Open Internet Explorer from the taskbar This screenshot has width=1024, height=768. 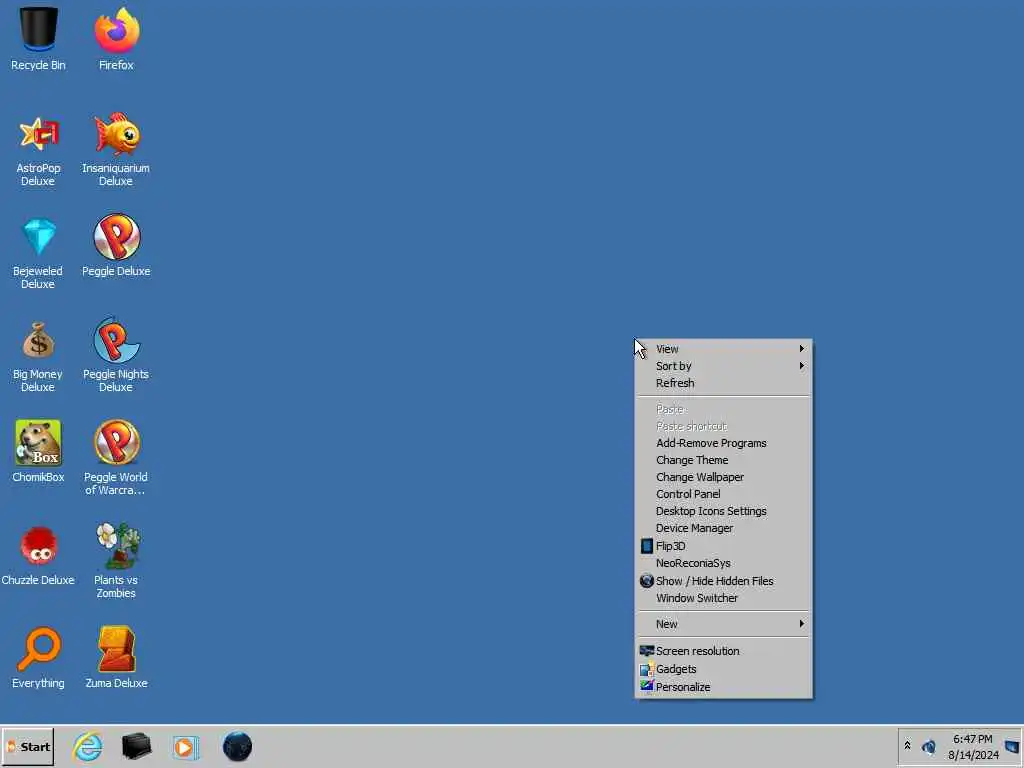coord(88,746)
